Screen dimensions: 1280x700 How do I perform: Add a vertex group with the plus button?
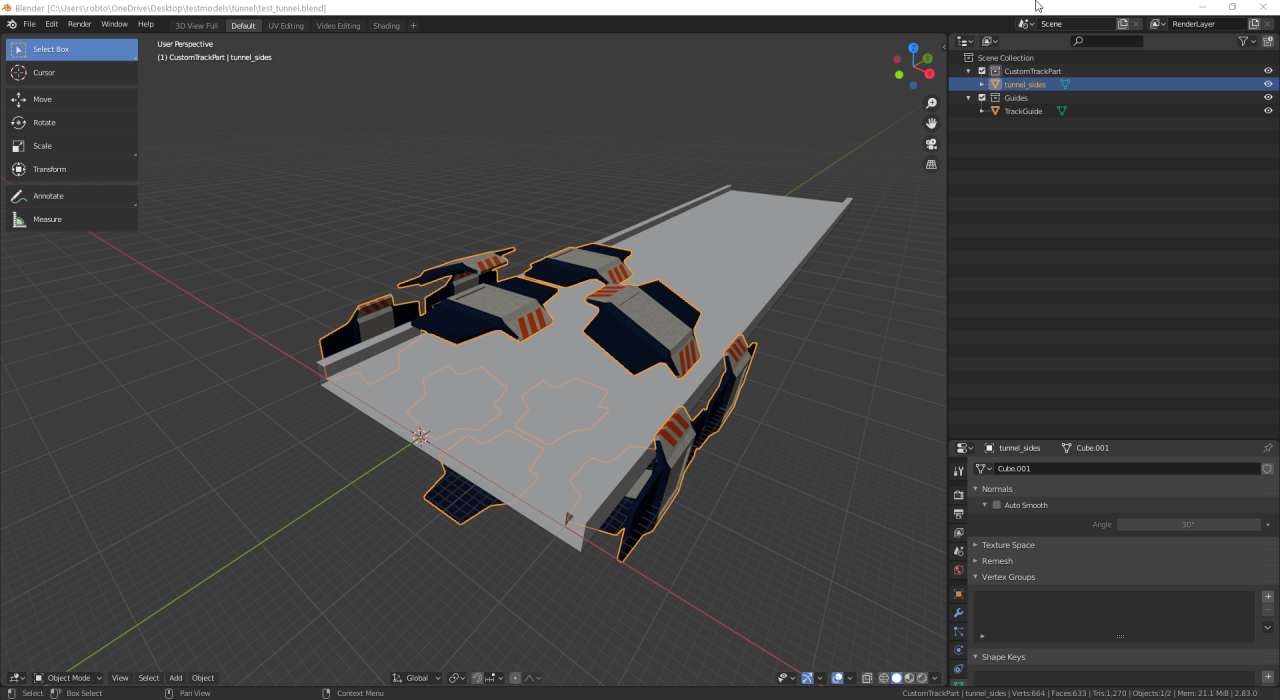(x=1268, y=597)
